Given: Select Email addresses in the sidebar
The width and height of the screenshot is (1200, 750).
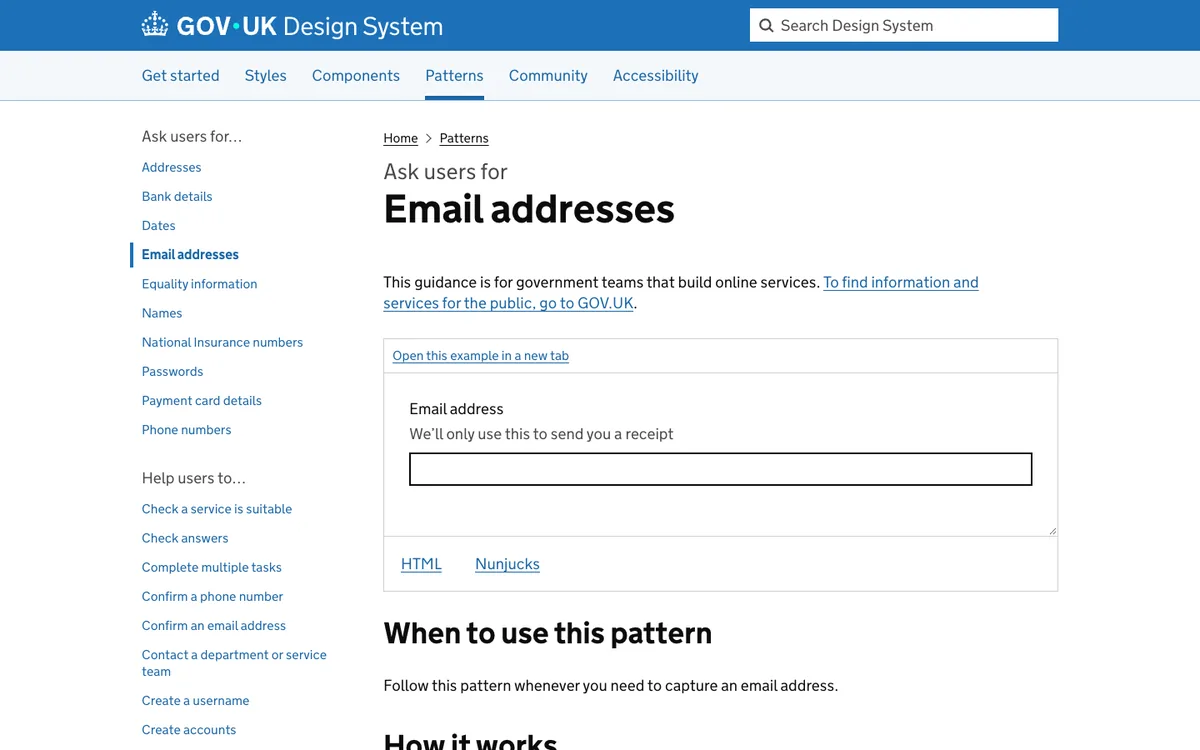Looking at the screenshot, I should point(190,255).
